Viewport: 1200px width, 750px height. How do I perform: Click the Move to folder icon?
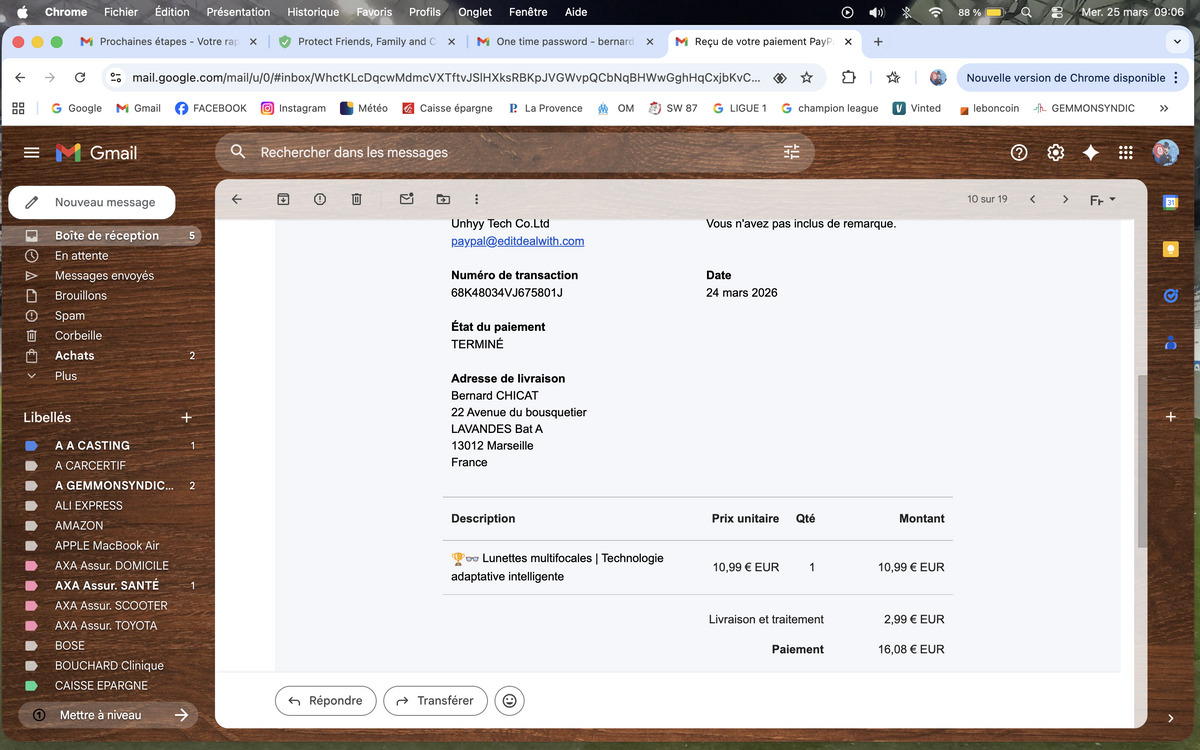point(443,199)
